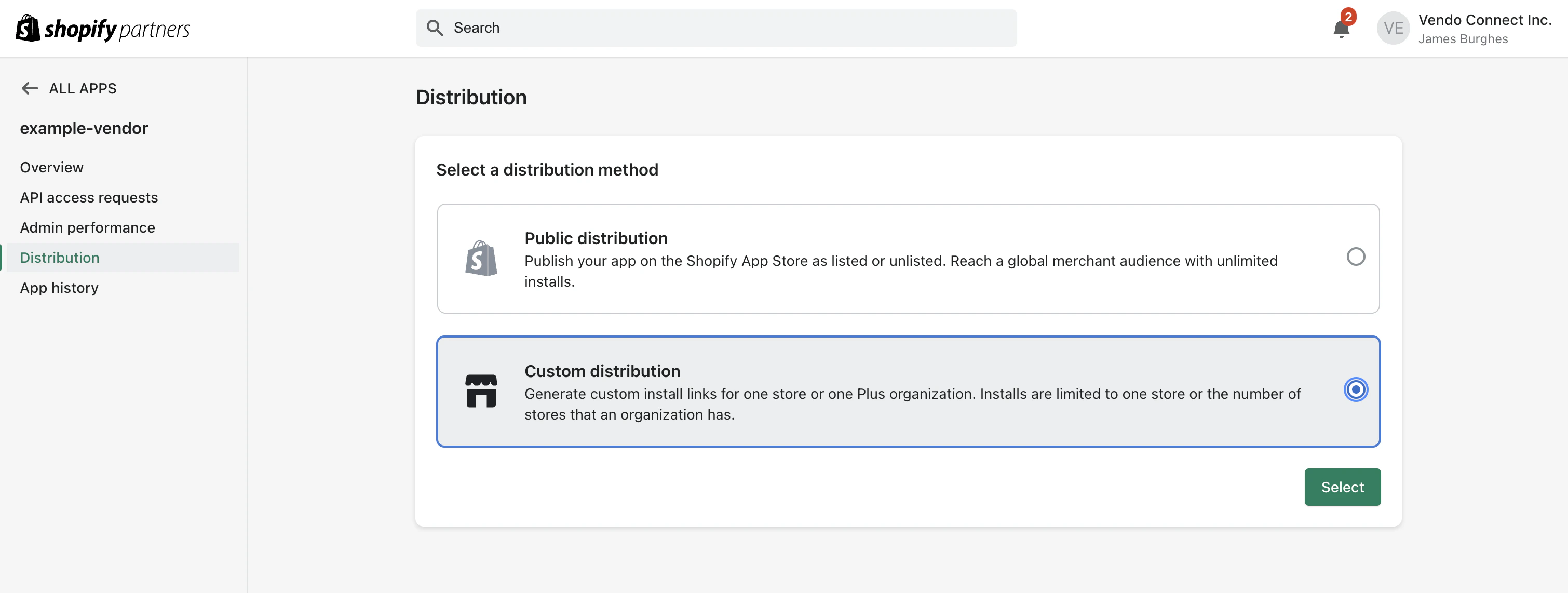Viewport: 1568px width, 593px height.
Task: Click the back arrow beside ALL APPS
Action: [30, 88]
